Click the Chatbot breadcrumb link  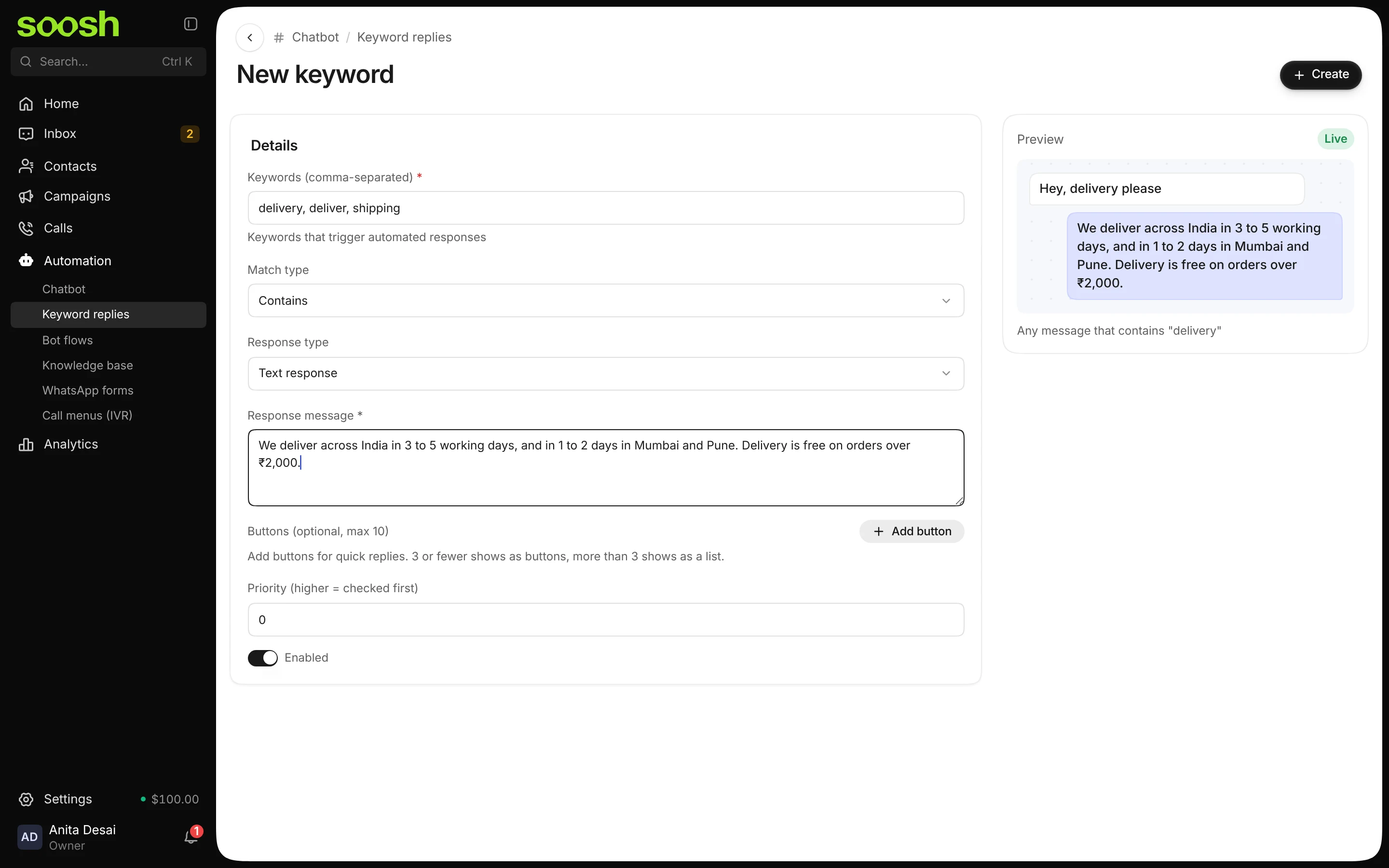tap(315, 37)
